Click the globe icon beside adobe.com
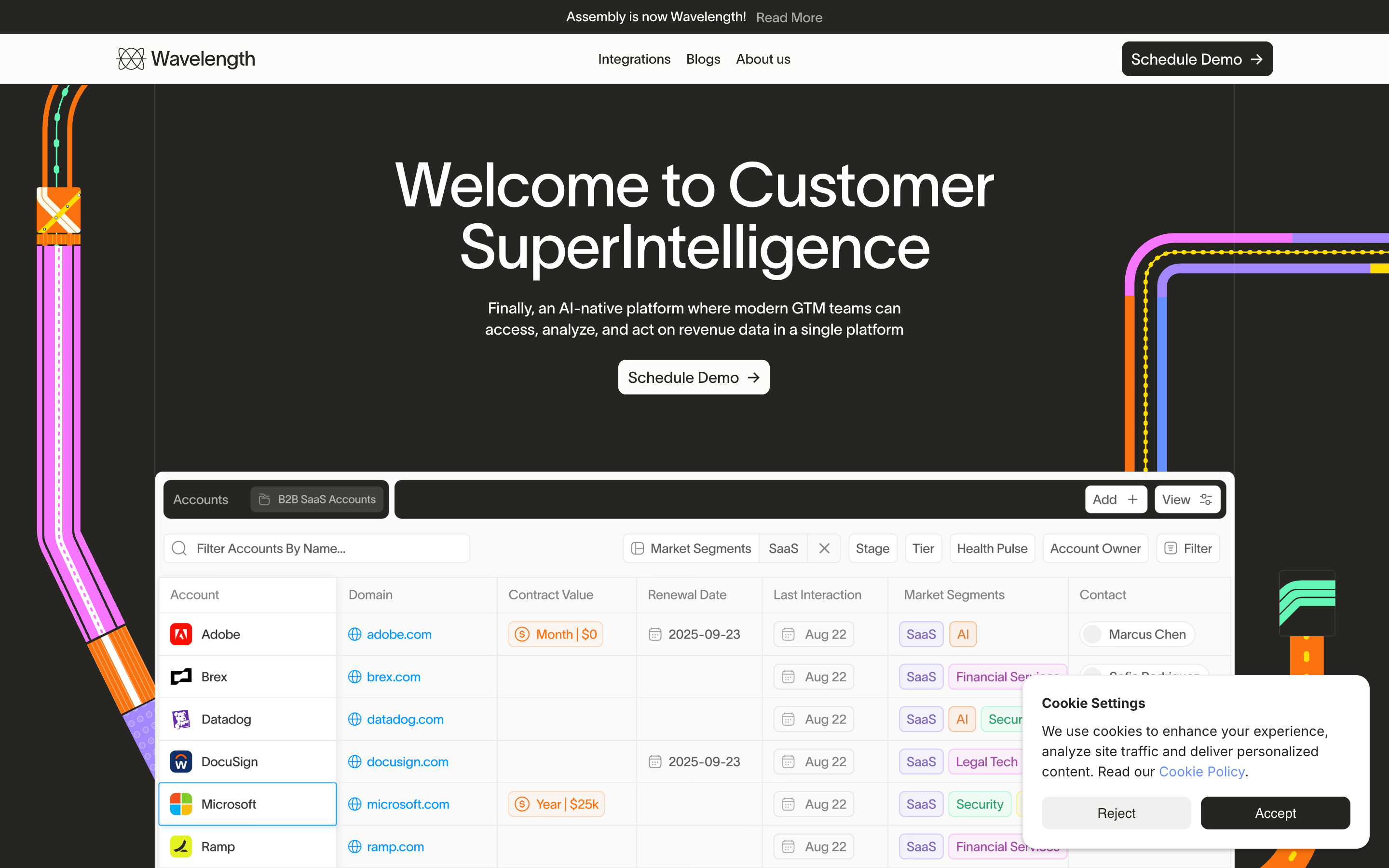 pyautogui.click(x=354, y=634)
